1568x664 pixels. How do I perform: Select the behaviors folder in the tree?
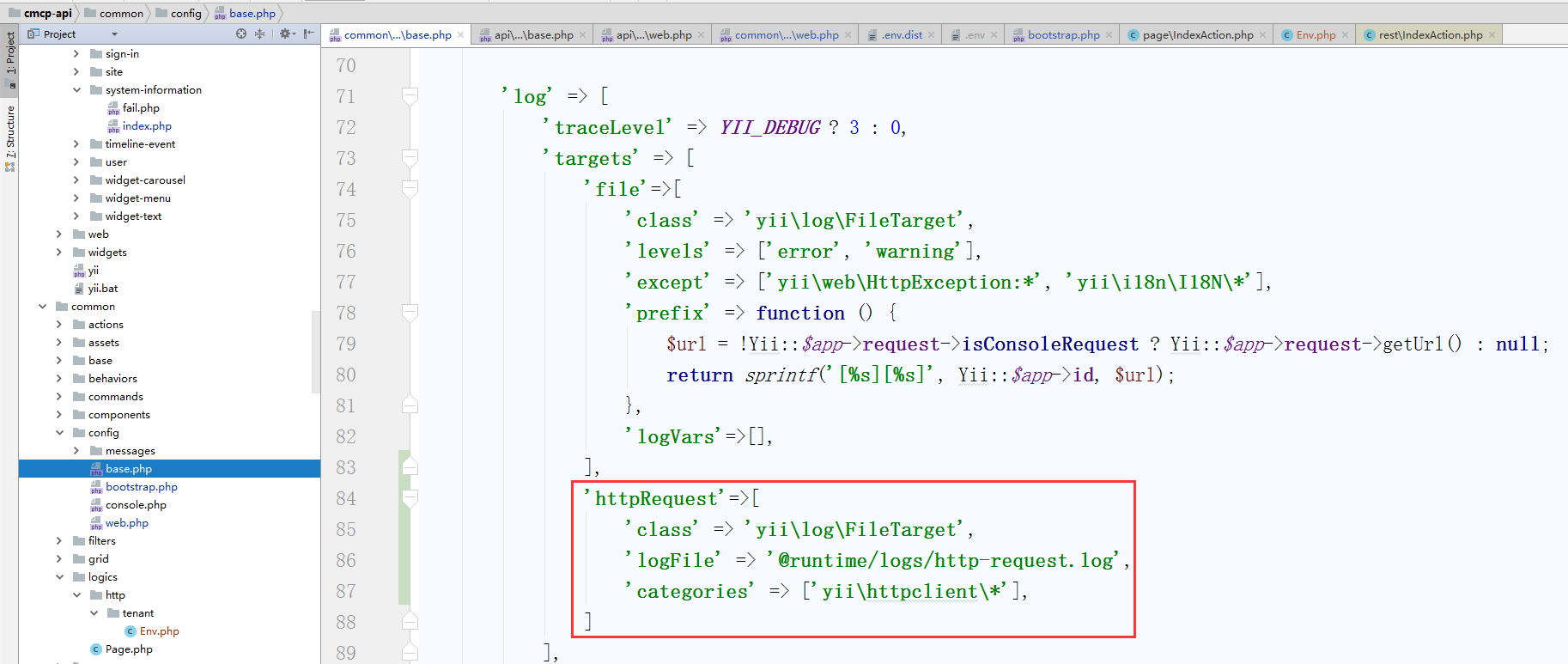[112, 379]
